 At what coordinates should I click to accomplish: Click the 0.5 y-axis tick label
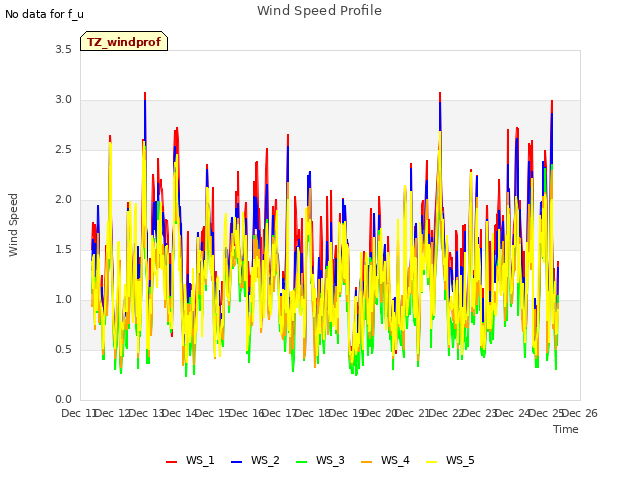(63, 350)
